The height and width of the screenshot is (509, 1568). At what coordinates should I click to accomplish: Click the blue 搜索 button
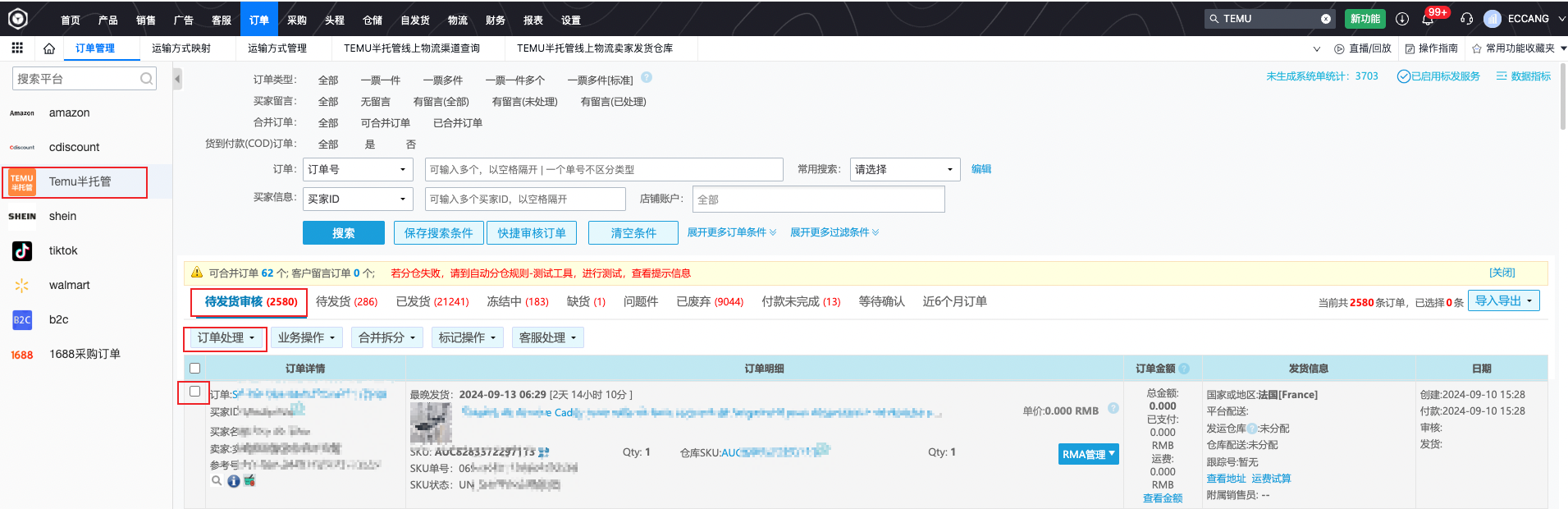tap(344, 233)
